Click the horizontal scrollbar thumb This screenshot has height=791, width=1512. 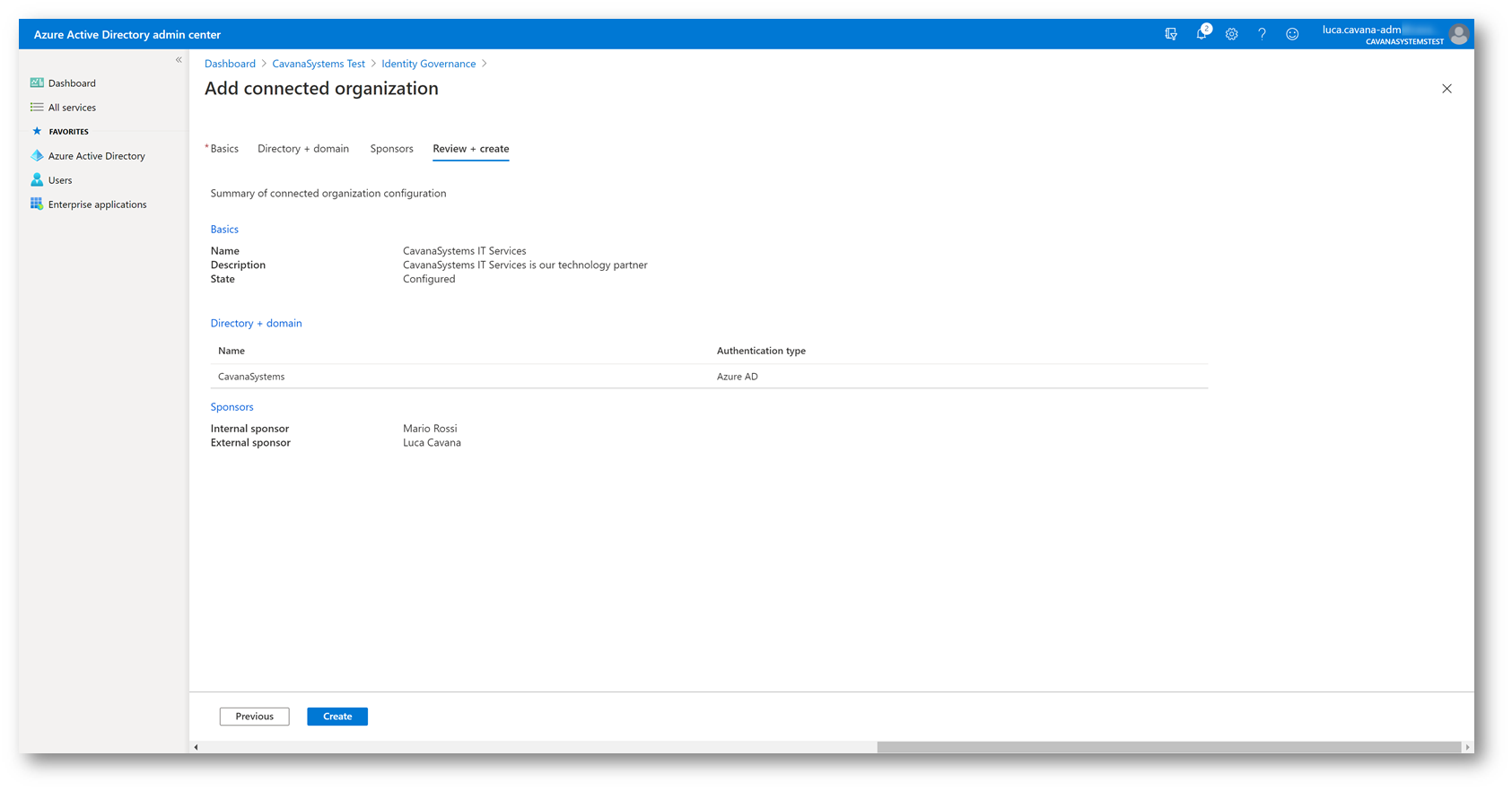pyautogui.click(x=1168, y=747)
